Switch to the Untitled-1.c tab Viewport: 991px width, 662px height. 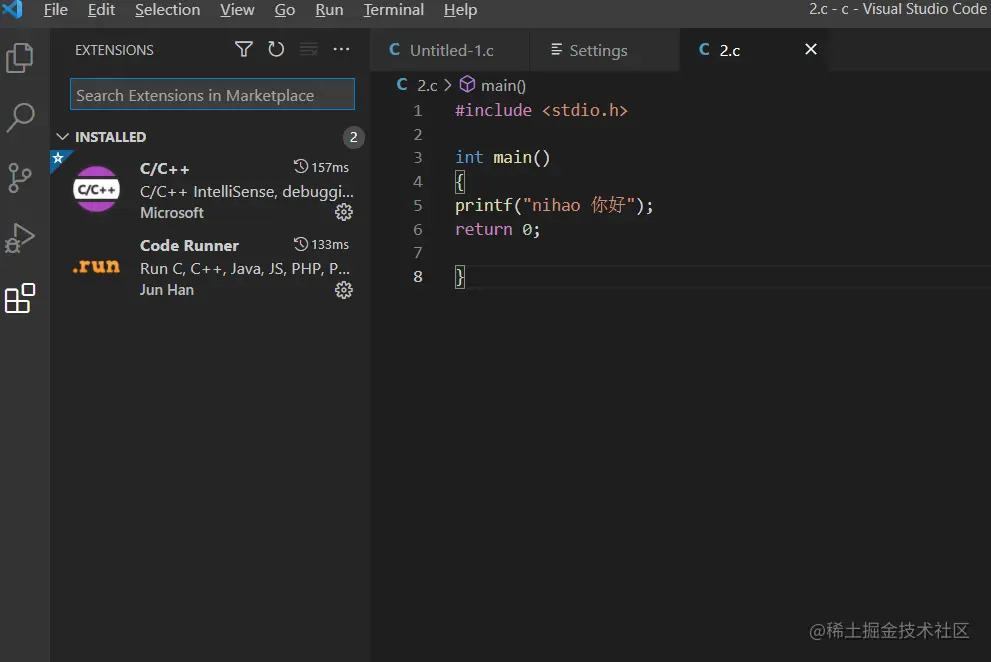[449, 50]
